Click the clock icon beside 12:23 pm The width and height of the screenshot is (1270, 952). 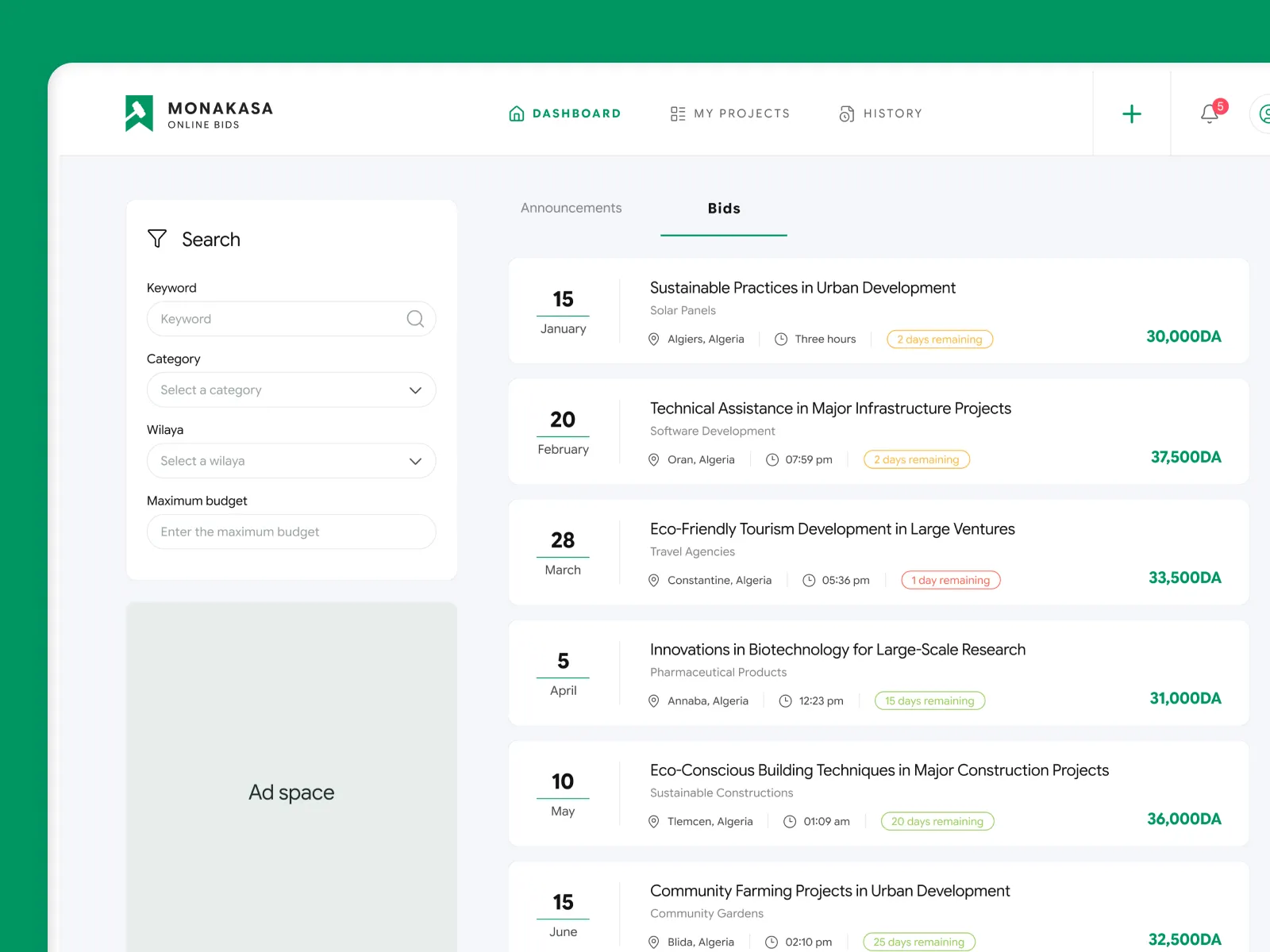pos(786,701)
